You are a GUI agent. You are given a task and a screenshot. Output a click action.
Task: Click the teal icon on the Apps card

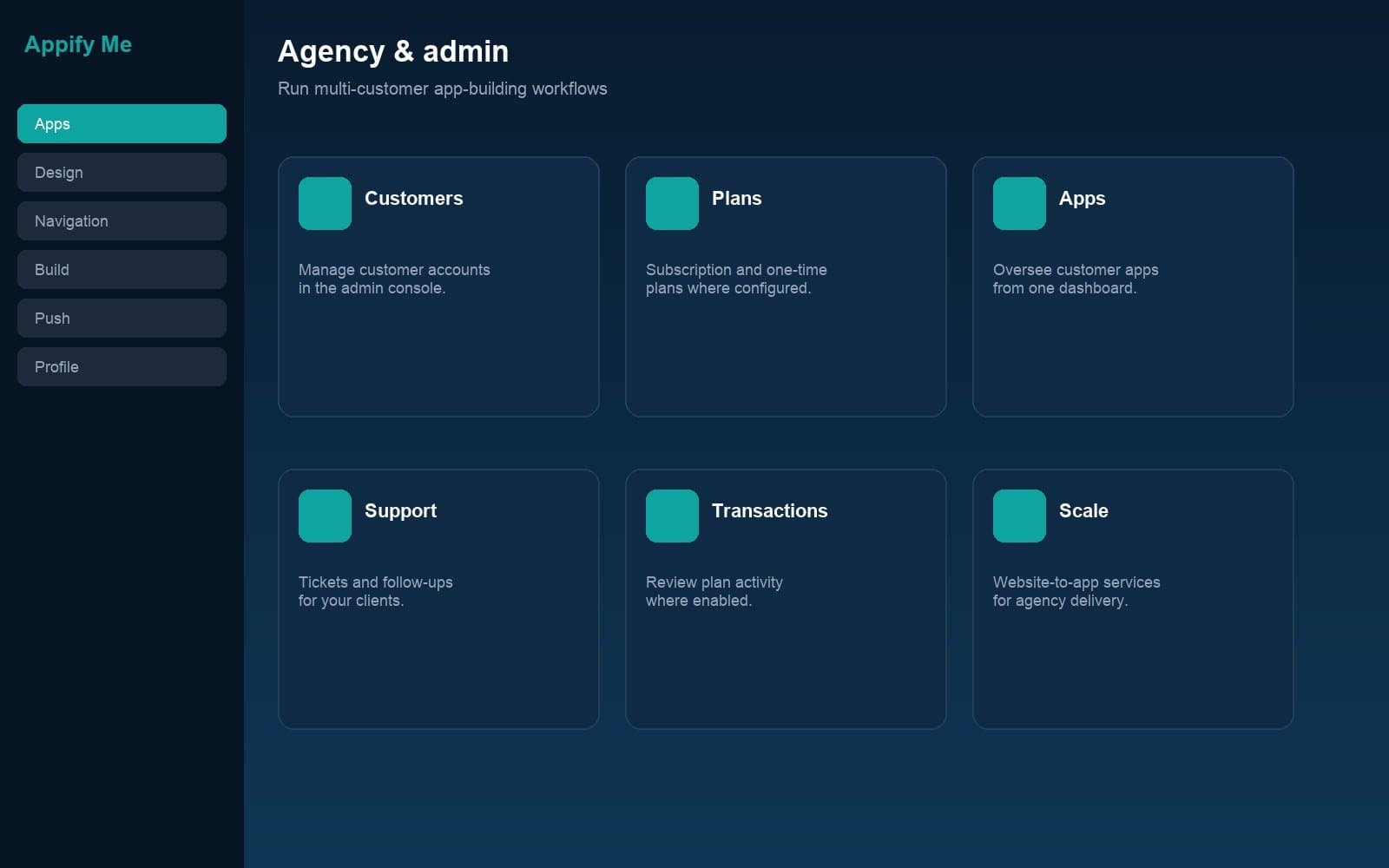pos(1019,203)
